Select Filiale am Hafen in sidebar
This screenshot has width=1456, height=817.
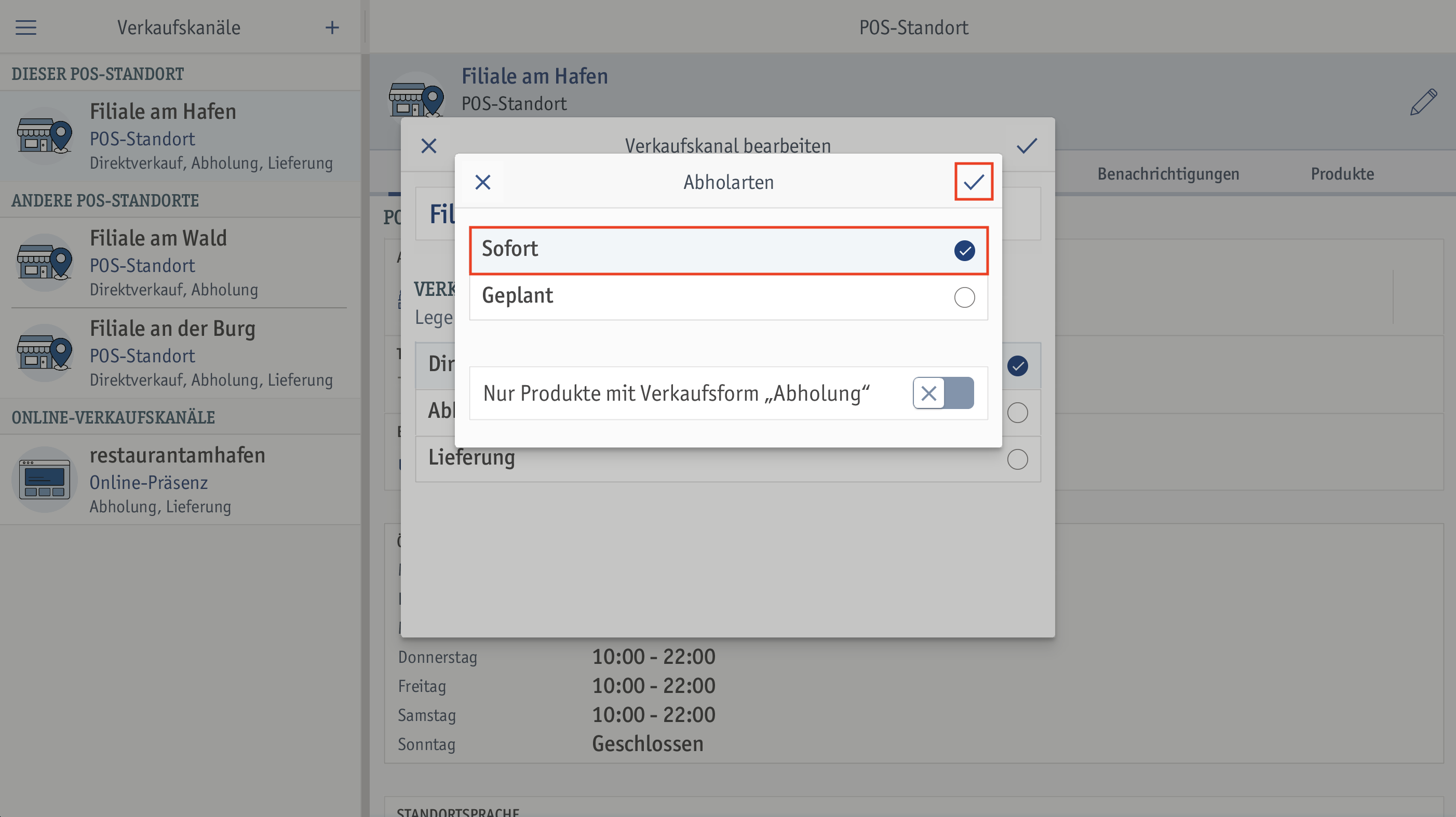(180, 136)
